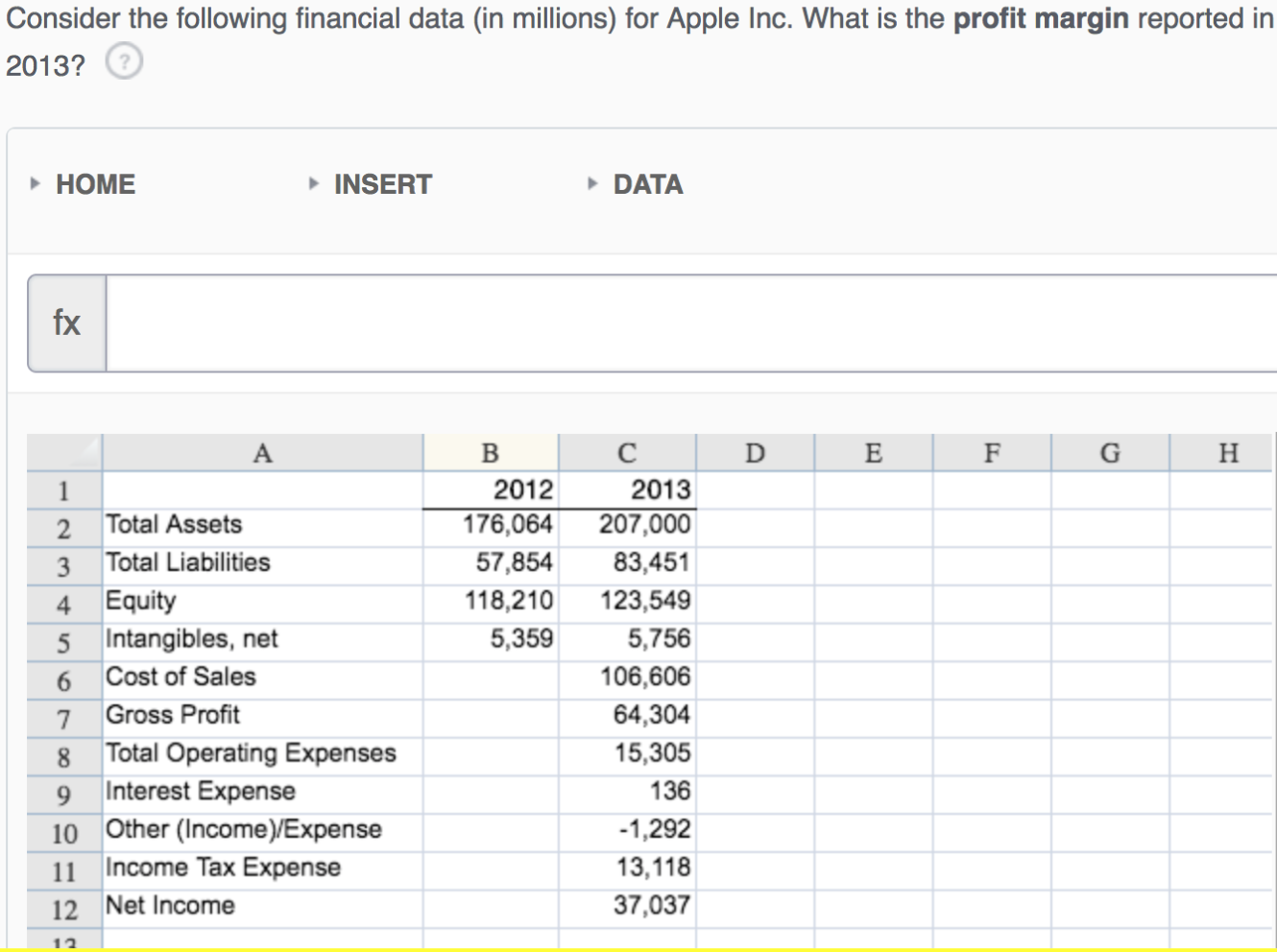Select the Interest Expense label cell
The height and width of the screenshot is (952, 1277).
[262, 795]
